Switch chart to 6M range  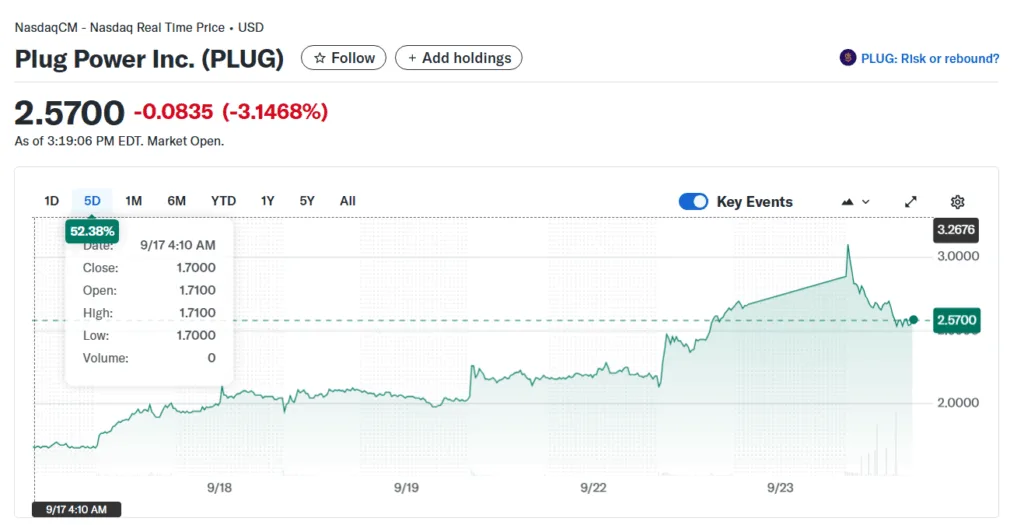[x=176, y=201]
